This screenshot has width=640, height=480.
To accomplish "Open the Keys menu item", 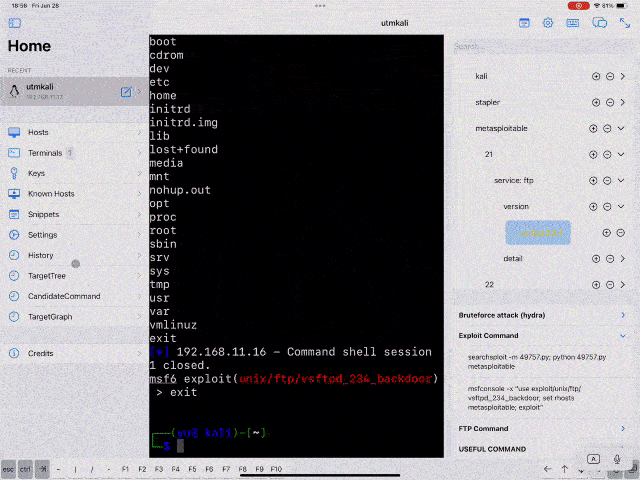I will [75, 173].
